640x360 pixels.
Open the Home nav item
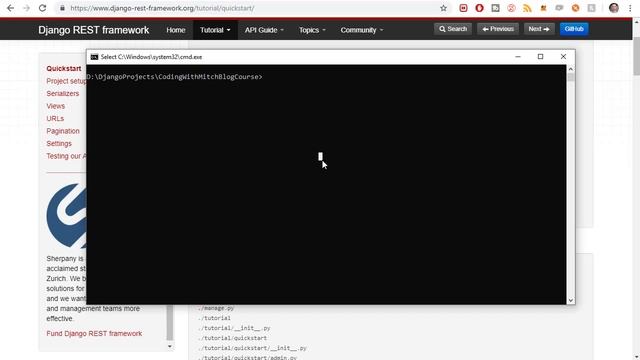coord(176,30)
